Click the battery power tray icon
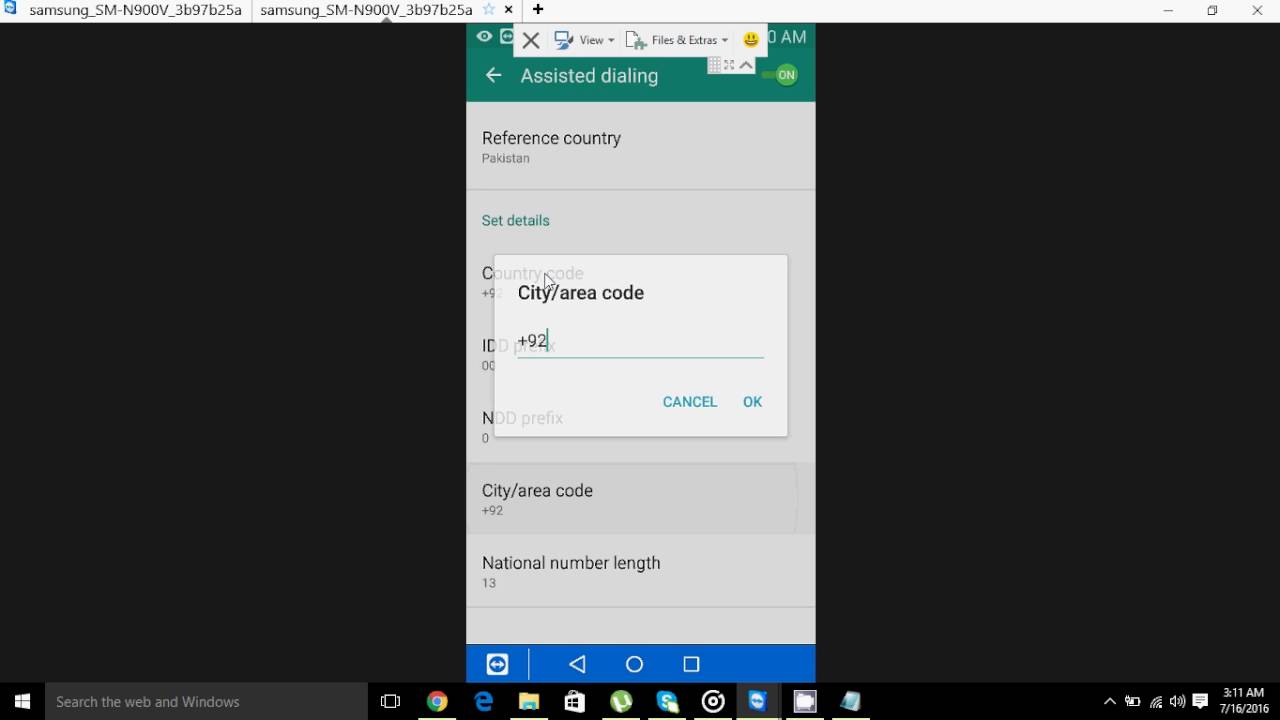Viewport: 1280px width, 720px height. 1133,701
